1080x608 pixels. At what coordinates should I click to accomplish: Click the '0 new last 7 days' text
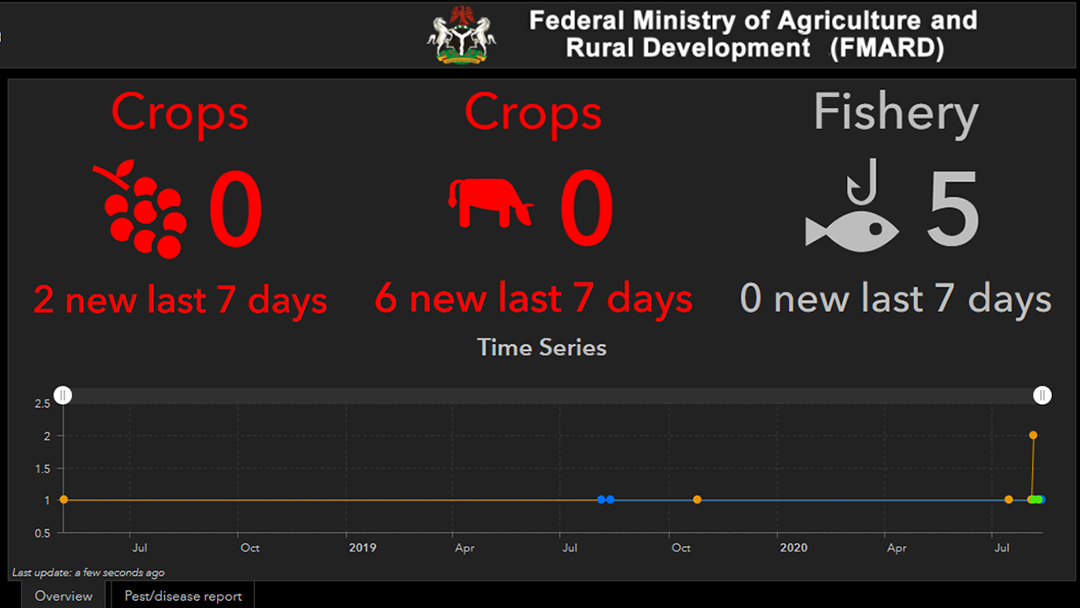click(895, 299)
